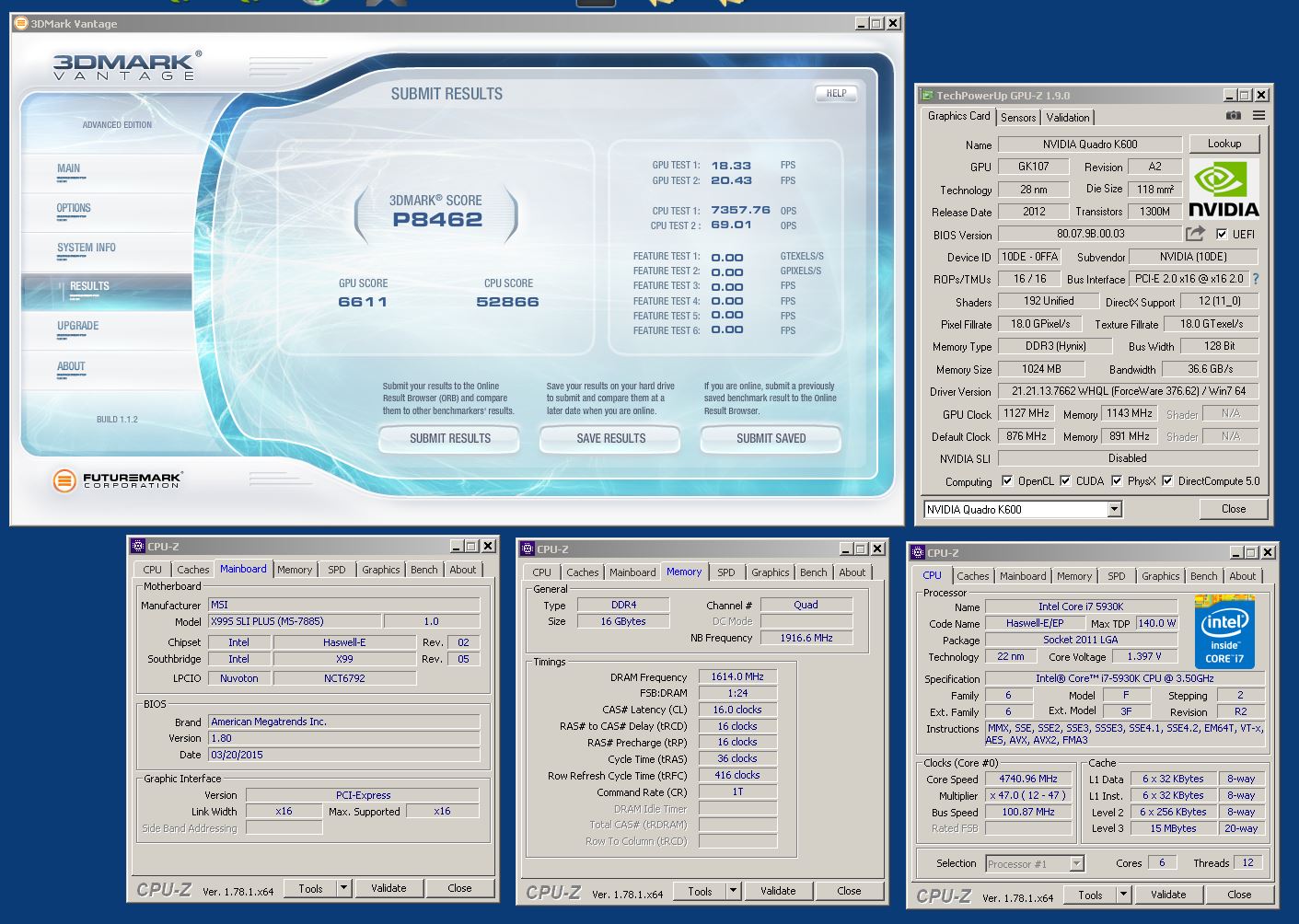Screen dimensions: 1299x924
Task: Open the Caches tab in the Mainboard CPU-Z window
Action: (193, 570)
